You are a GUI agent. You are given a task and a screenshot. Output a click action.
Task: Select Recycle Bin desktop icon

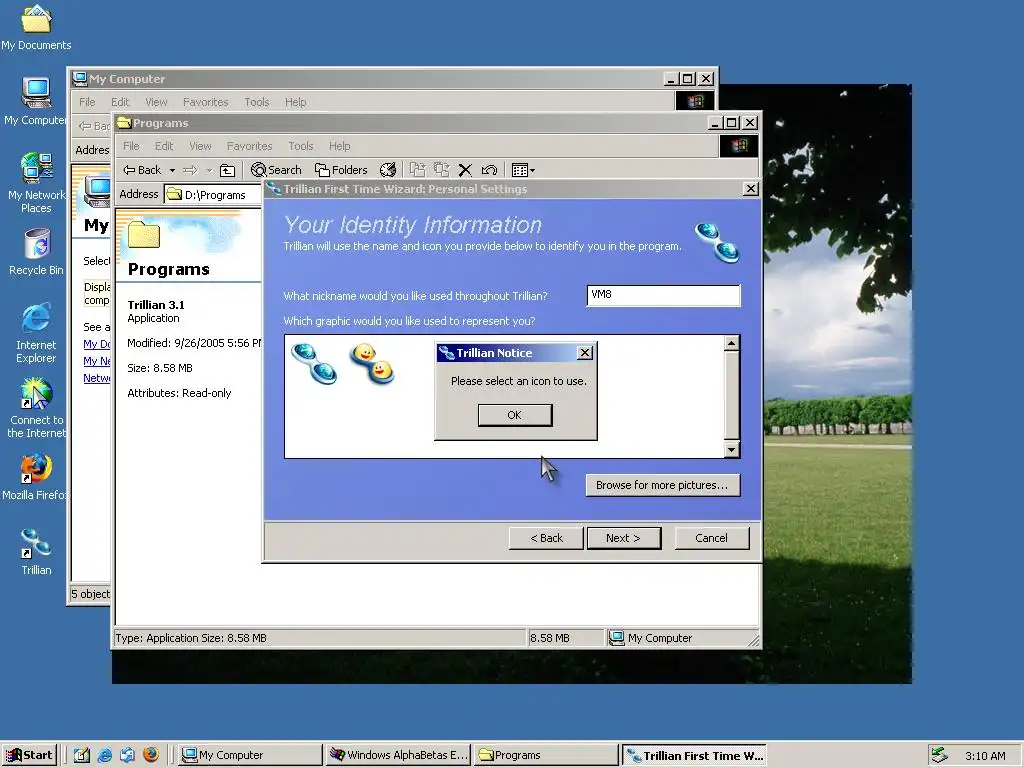pyautogui.click(x=36, y=251)
